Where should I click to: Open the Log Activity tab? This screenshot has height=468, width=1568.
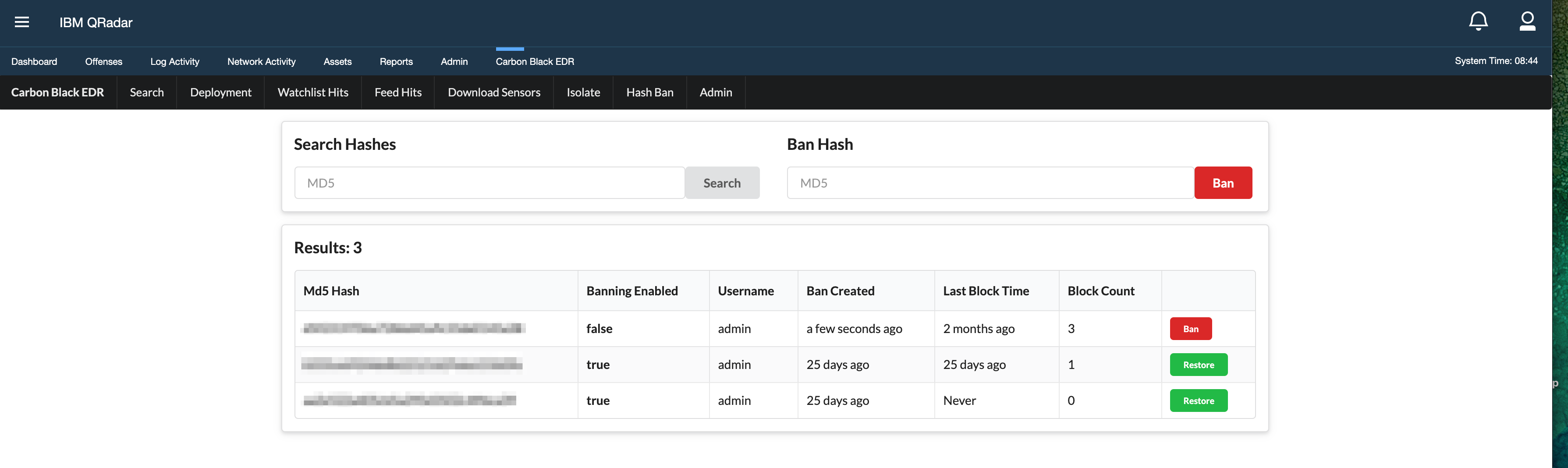click(x=175, y=61)
